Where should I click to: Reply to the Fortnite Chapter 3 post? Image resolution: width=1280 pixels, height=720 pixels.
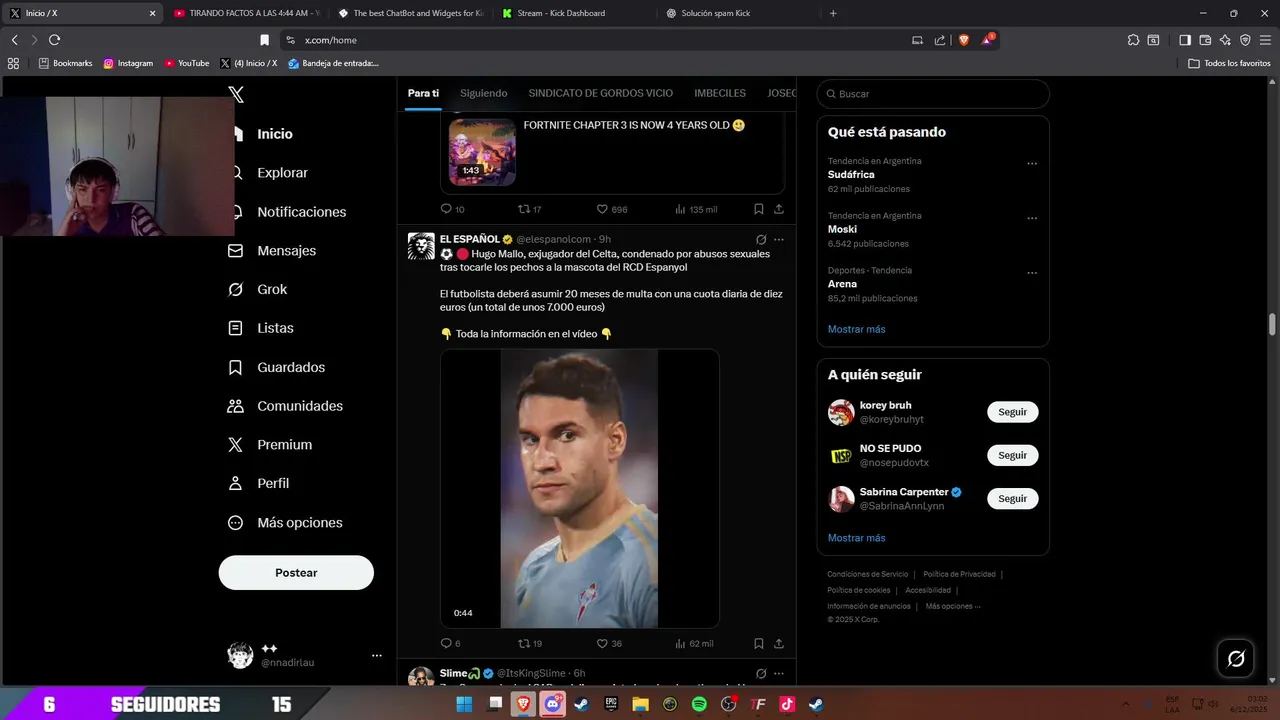[452, 209]
